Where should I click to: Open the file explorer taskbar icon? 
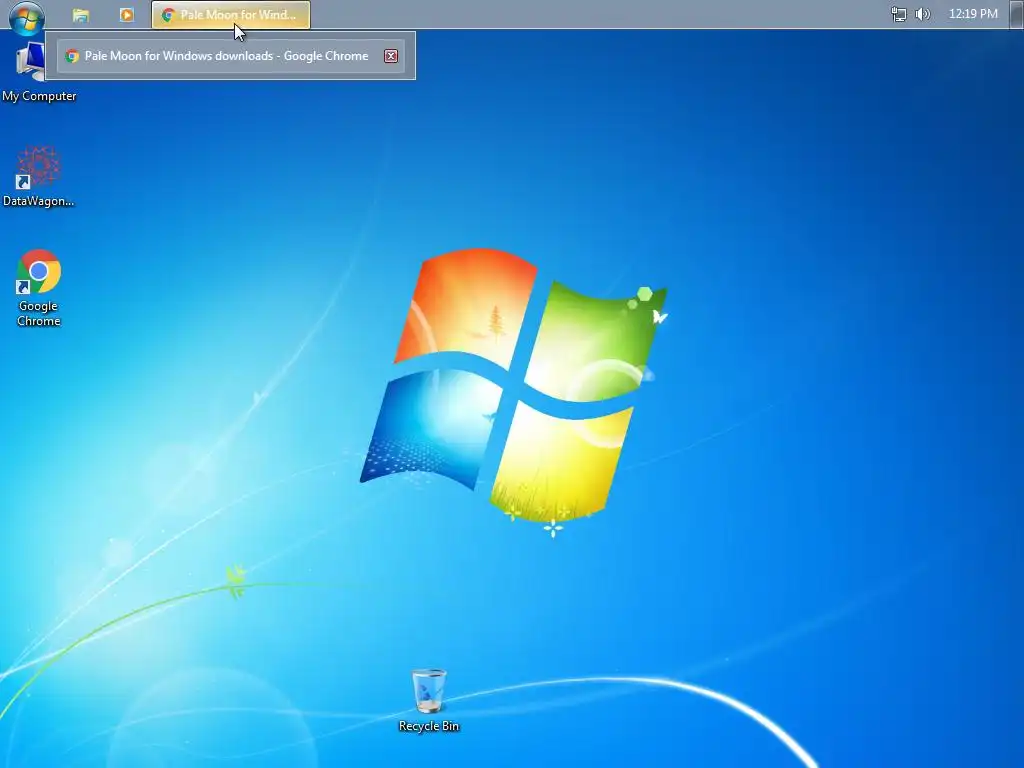pos(81,15)
